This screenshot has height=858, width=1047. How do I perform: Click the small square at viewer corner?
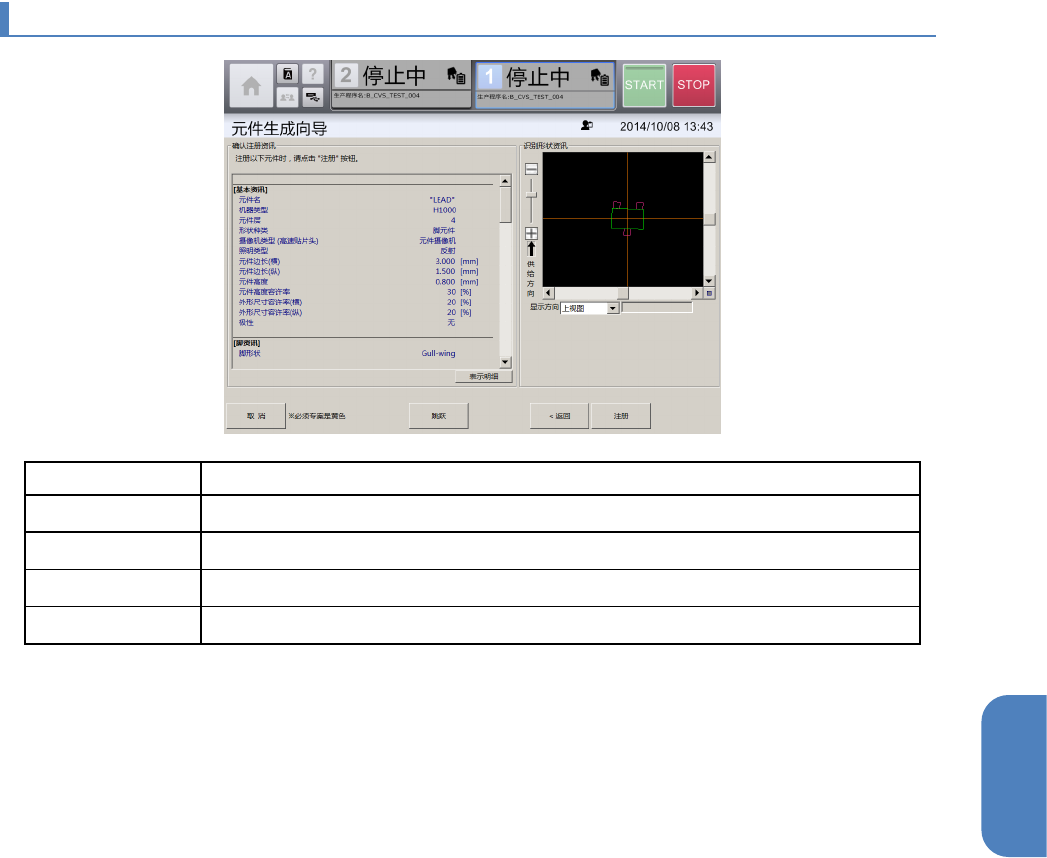click(x=709, y=293)
